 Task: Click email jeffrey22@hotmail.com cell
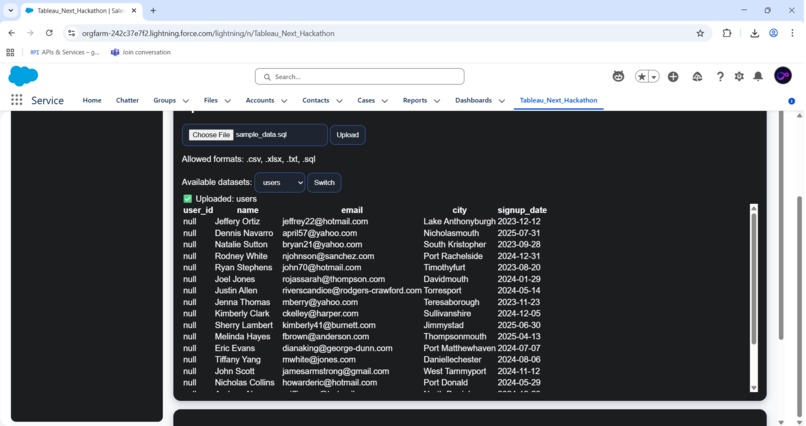pos(325,221)
